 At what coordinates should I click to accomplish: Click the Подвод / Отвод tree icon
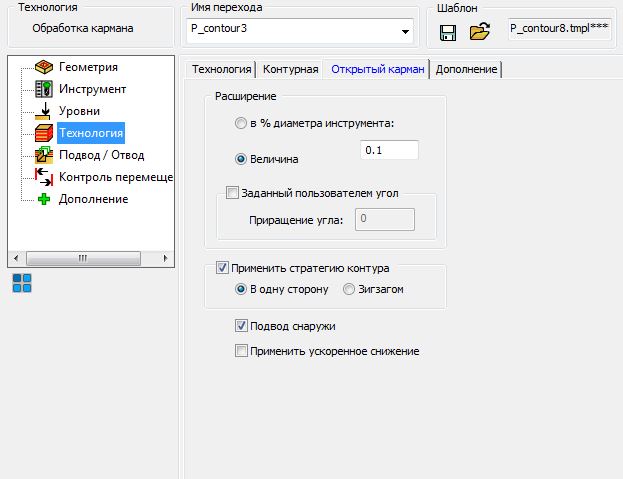coord(44,155)
